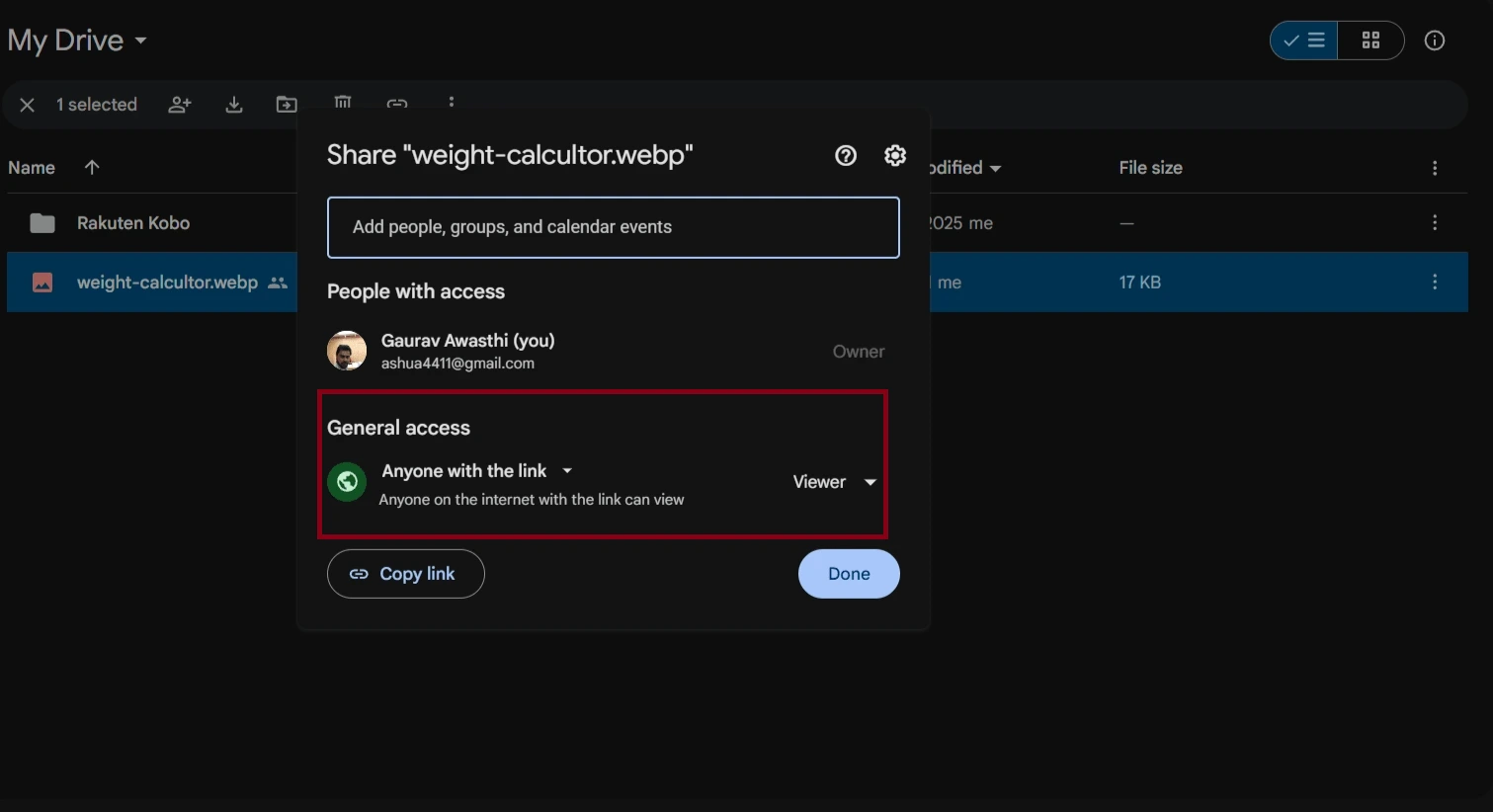The height and width of the screenshot is (812, 1493).
Task: Open the Viewer role dropdown
Action: point(833,482)
